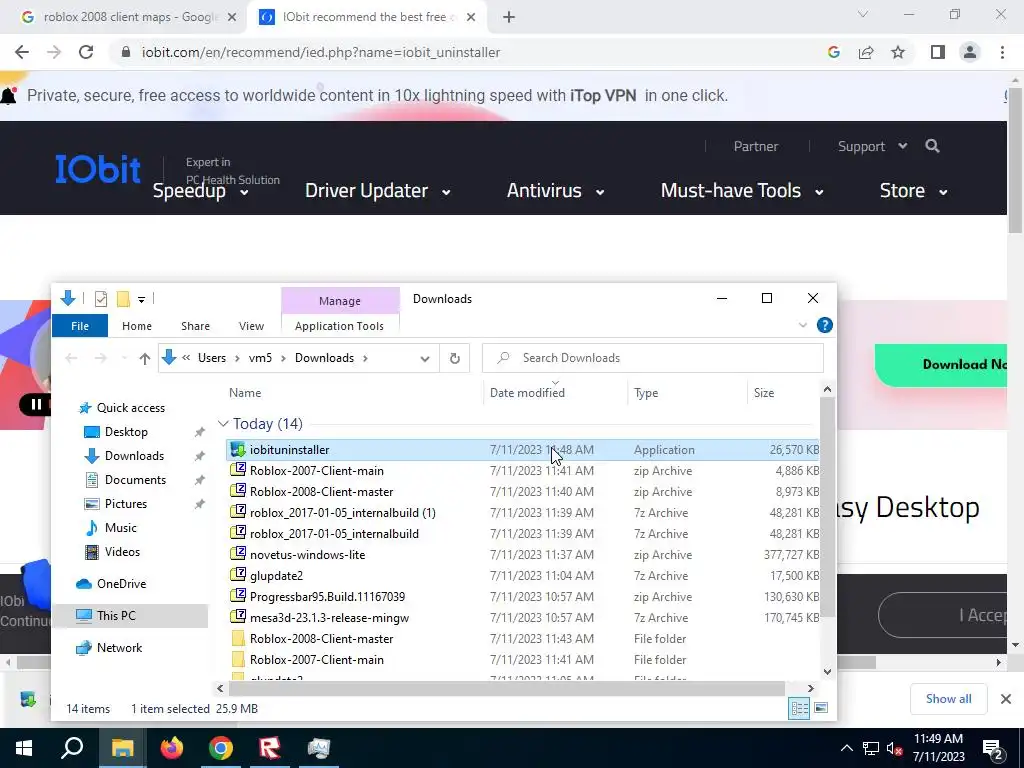Select the Application Tools tab
1024x768 pixels.
click(340, 326)
